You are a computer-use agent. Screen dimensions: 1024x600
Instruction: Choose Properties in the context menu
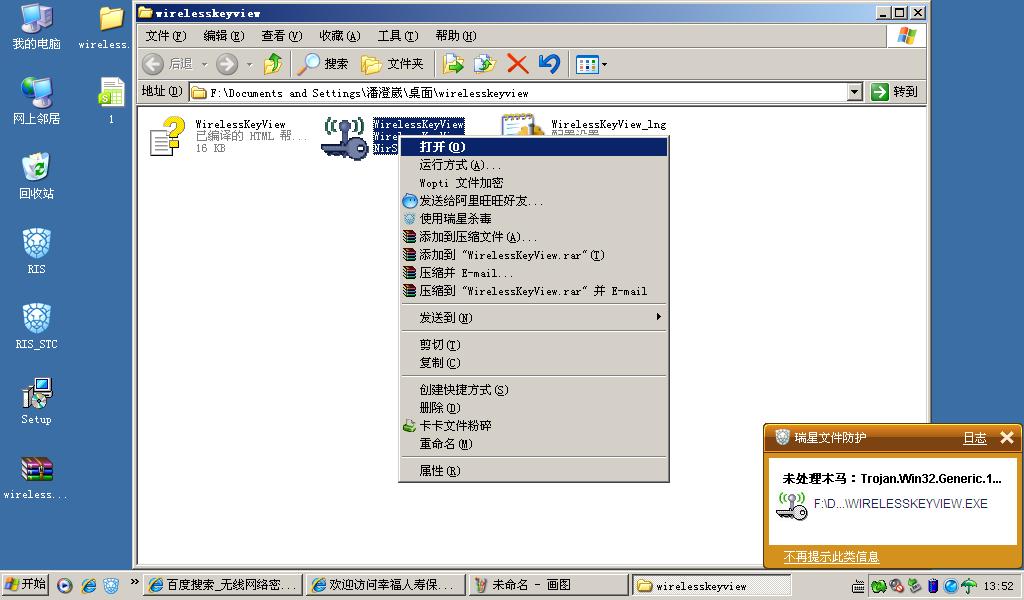pos(534,471)
